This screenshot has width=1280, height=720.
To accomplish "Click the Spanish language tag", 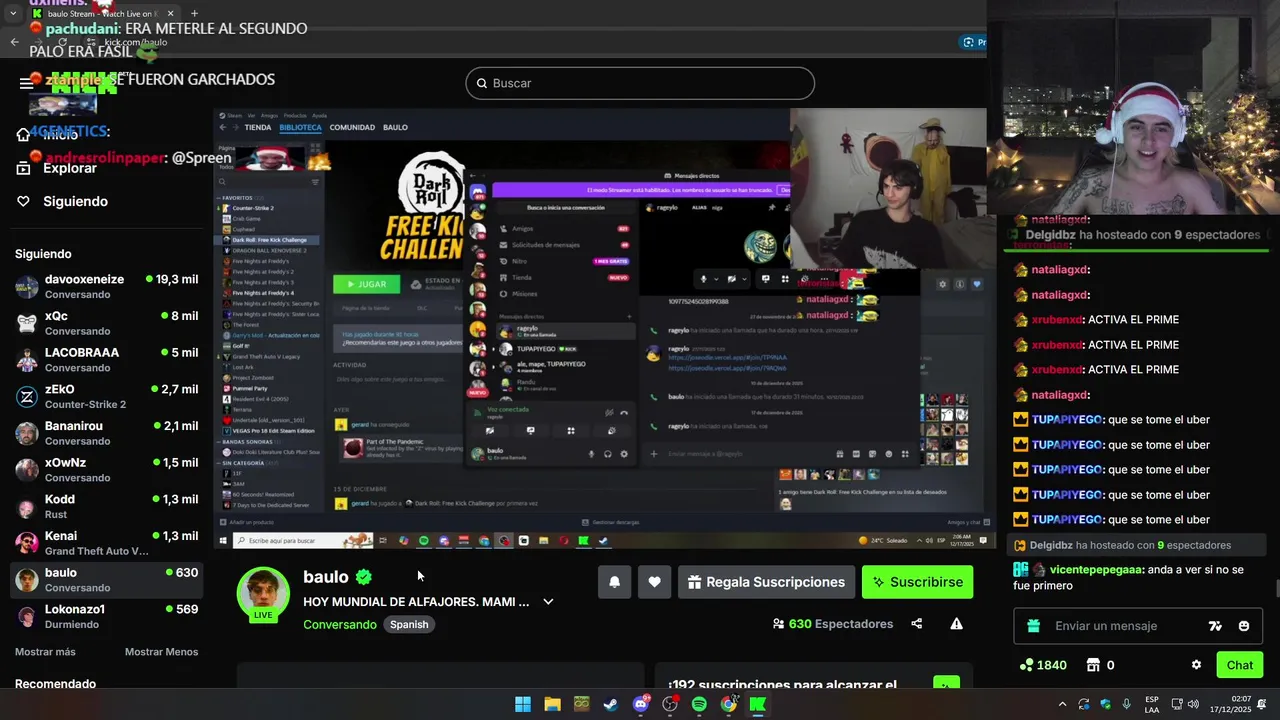I will [x=409, y=624].
